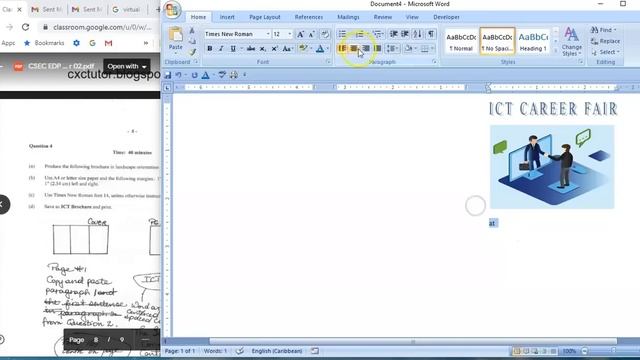Image resolution: width=640 pixels, height=360 pixels.
Task: Toggle Subscript formatting
Action: click(x=263, y=49)
